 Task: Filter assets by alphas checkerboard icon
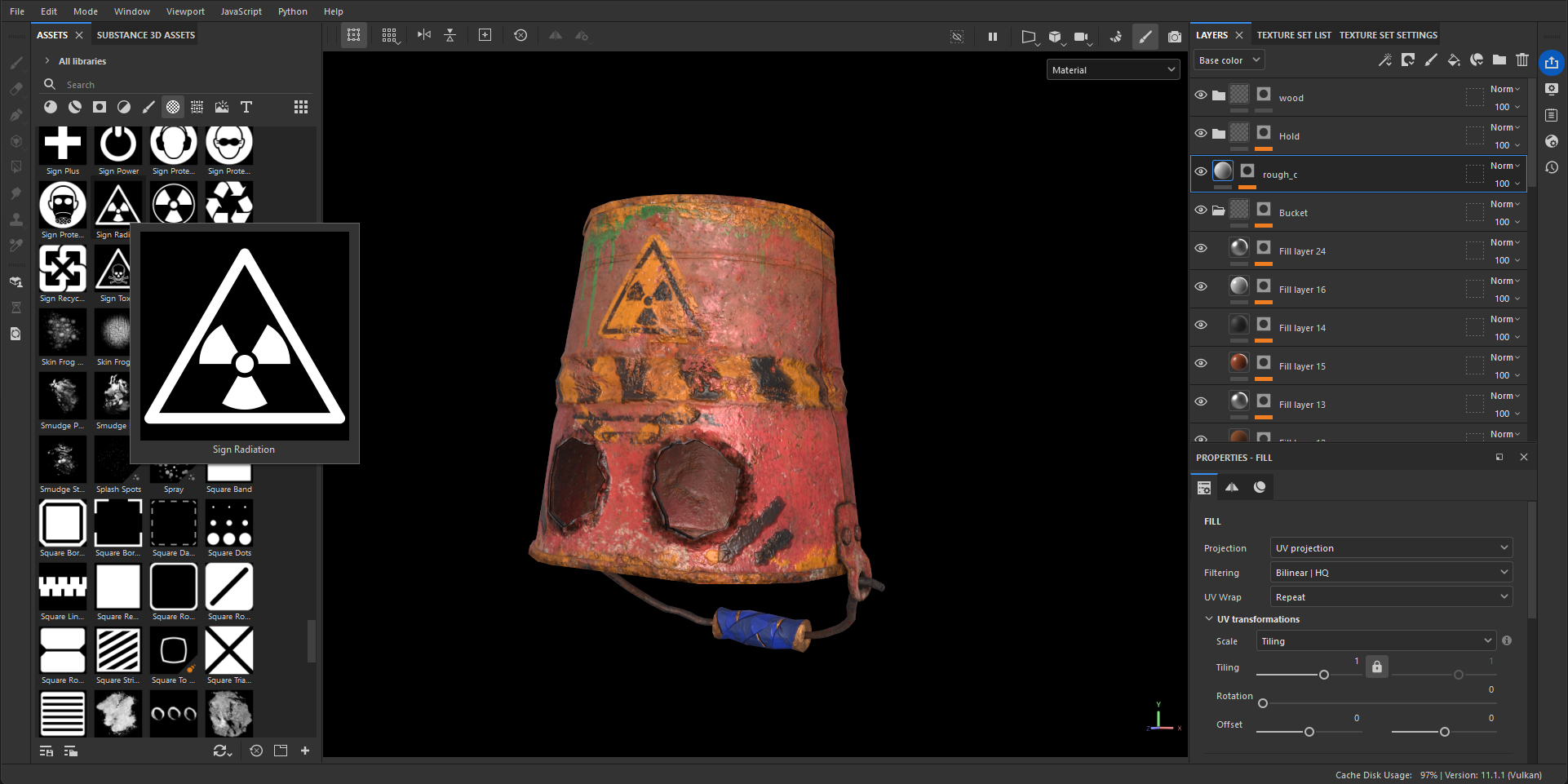[173, 107]
